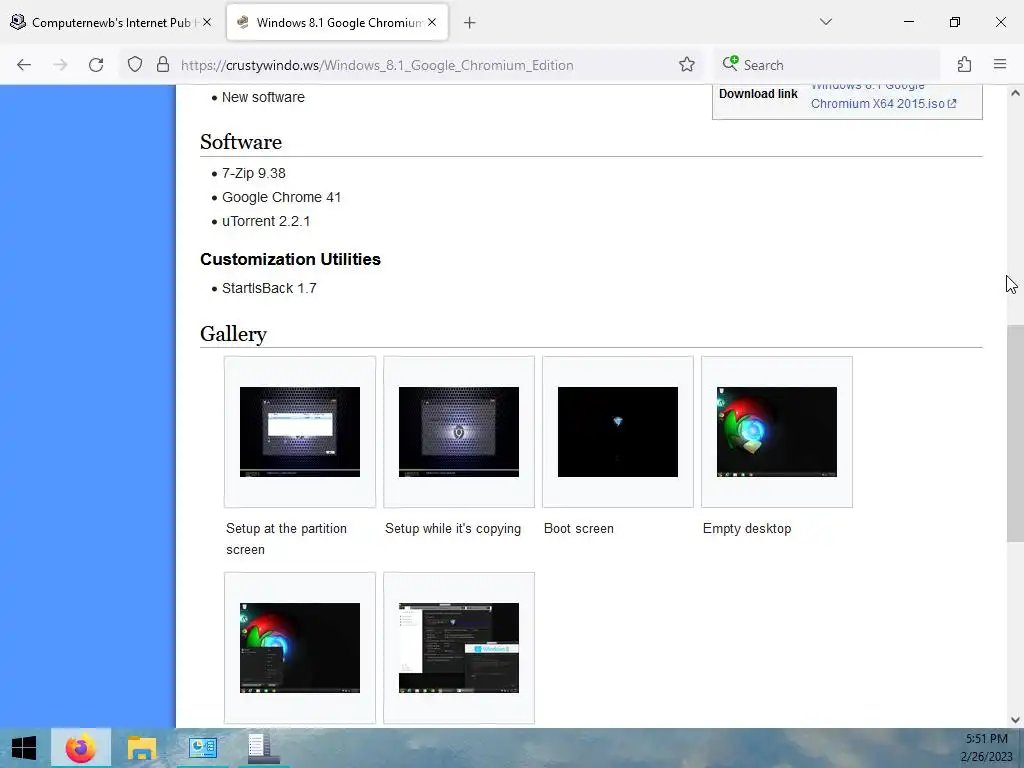Click the scroll up arrow of page scrollbar
The width and height of the screenshot is (1024, 768).
[x=1015, y=93]
